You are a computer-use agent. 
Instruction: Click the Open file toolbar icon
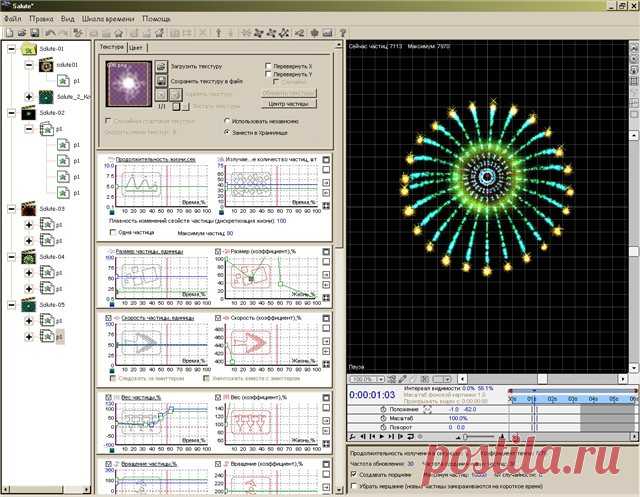point(22,33)
